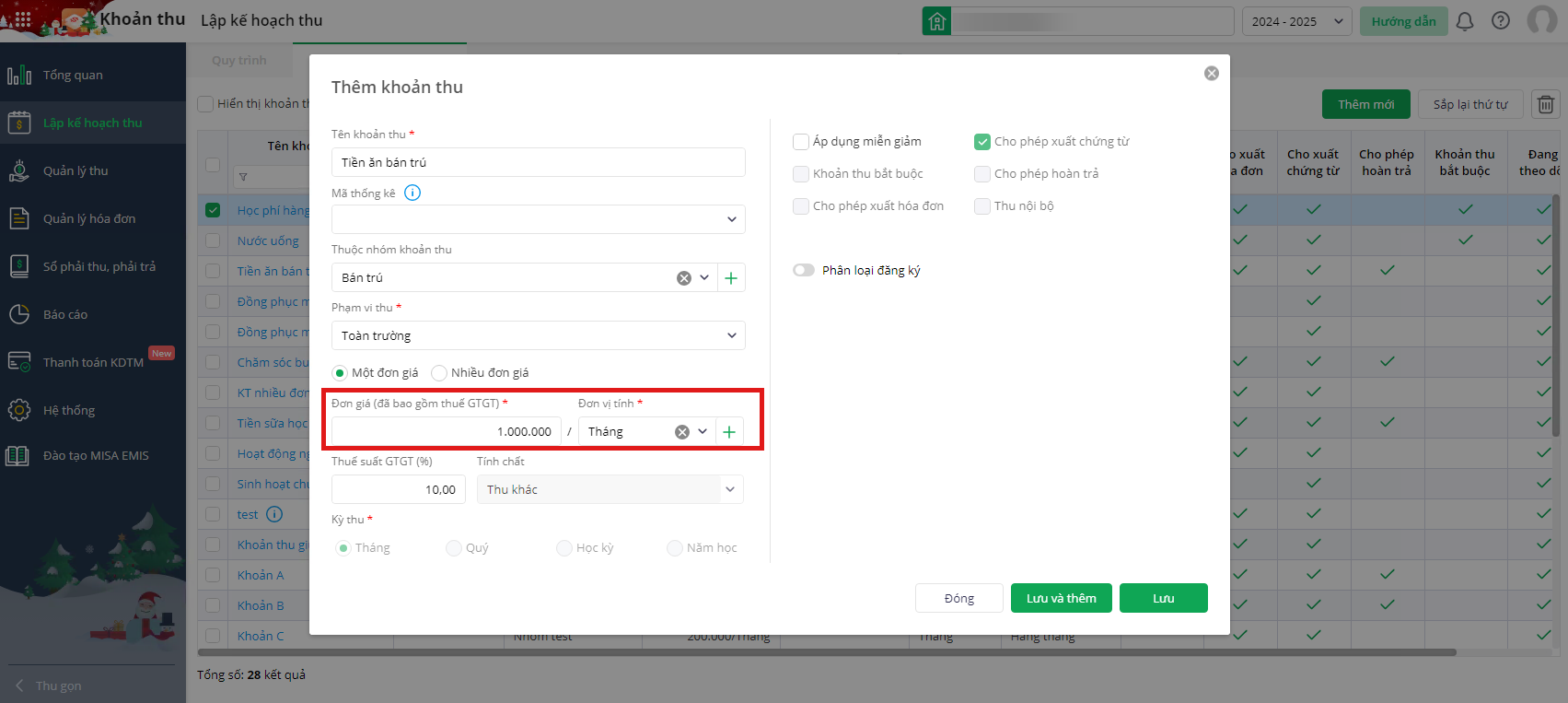Image resolution: width=1568 pixels, height=703 pixels.
Task: Click the info icon beside Mã thống kê
Action: 412,193
